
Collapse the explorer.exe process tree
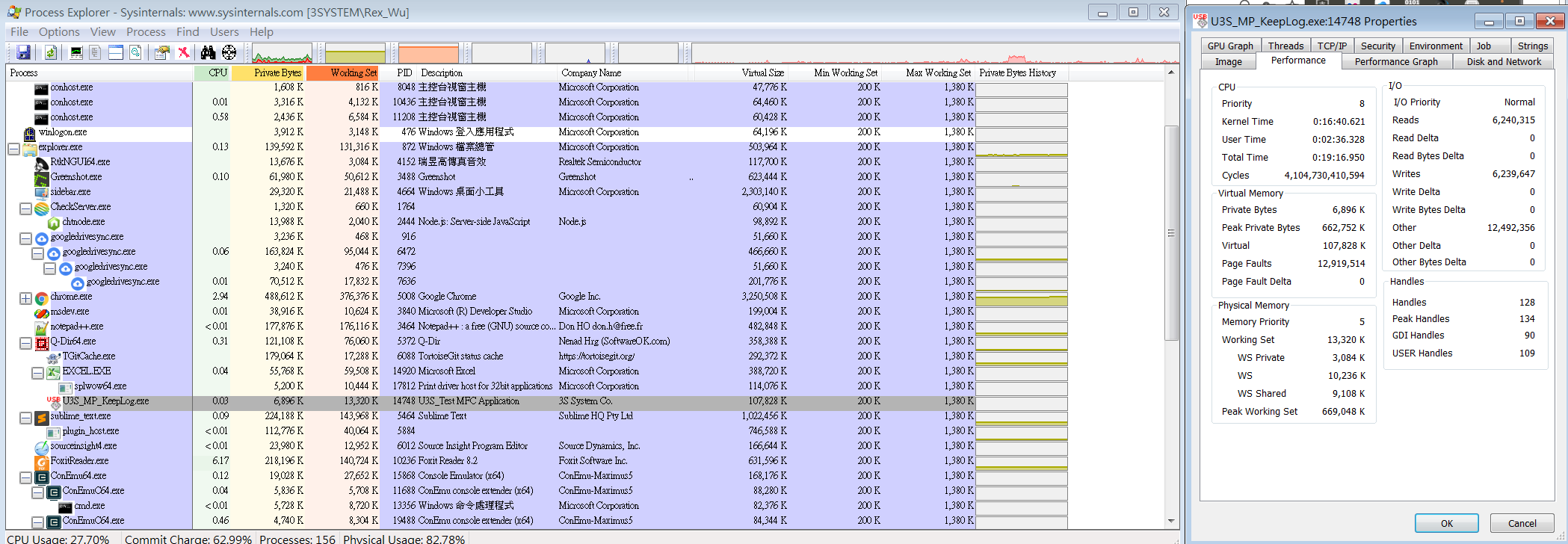(13, 149)
